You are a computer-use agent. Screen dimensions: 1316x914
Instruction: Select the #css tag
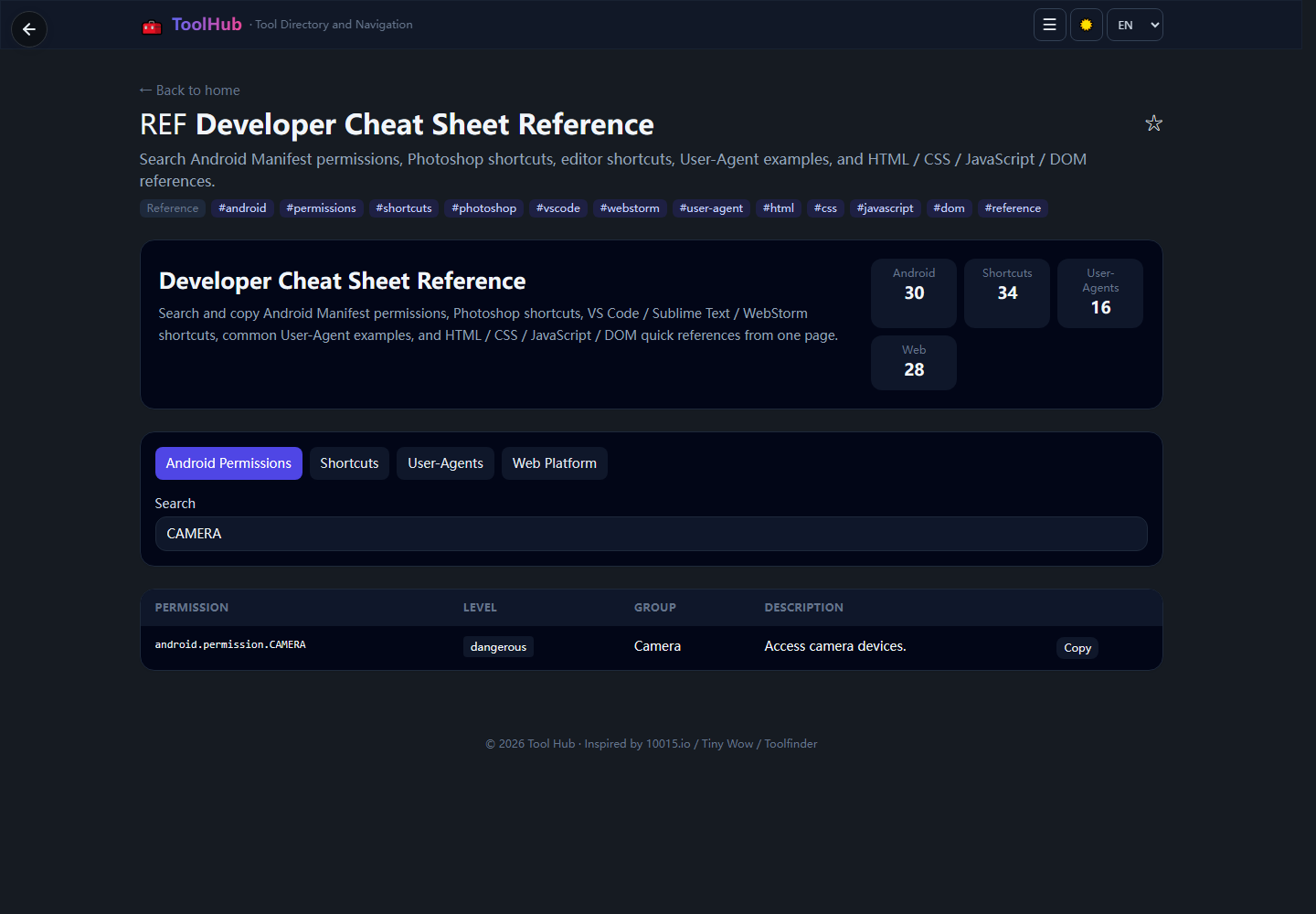tap(826, 208)
